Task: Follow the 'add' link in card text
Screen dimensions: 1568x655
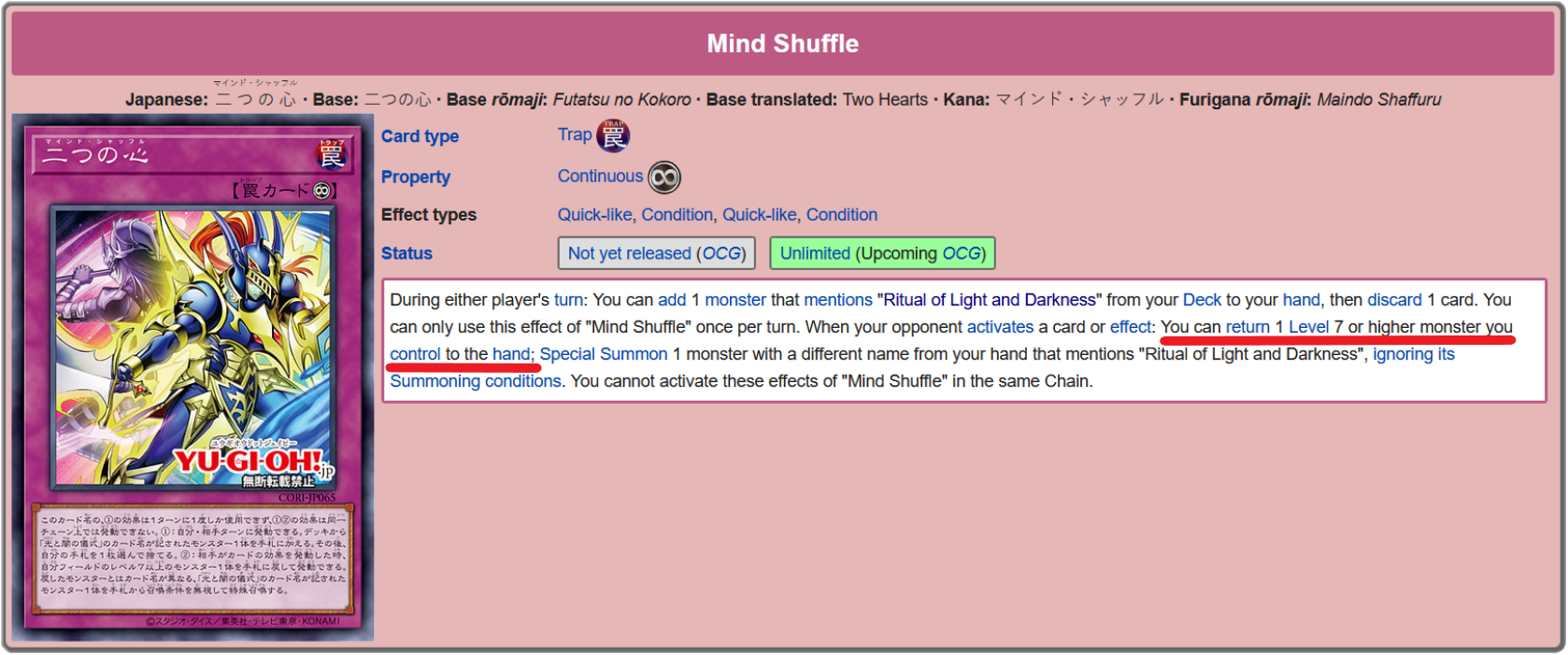Action: [672, 300]
